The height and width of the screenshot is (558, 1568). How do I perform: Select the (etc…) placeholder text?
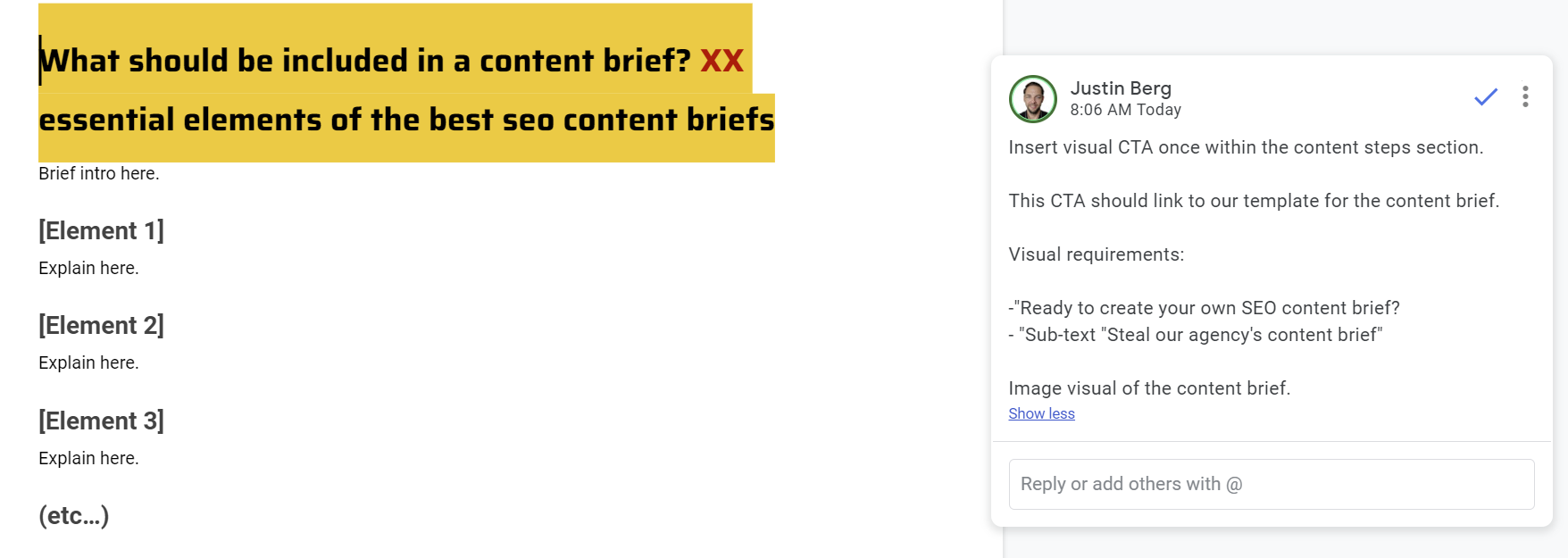(x=72, y=515)
